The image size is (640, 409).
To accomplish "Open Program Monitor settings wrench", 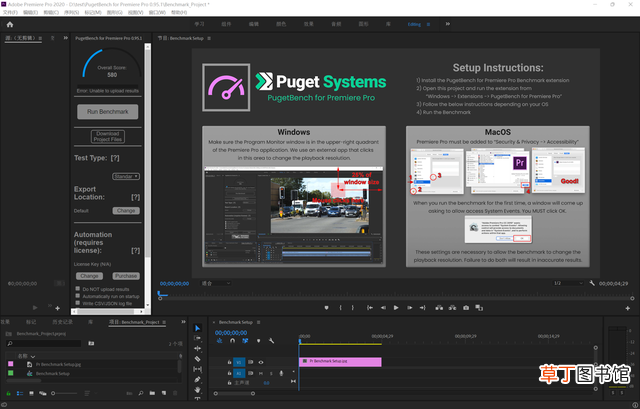I will pos(592,283).
